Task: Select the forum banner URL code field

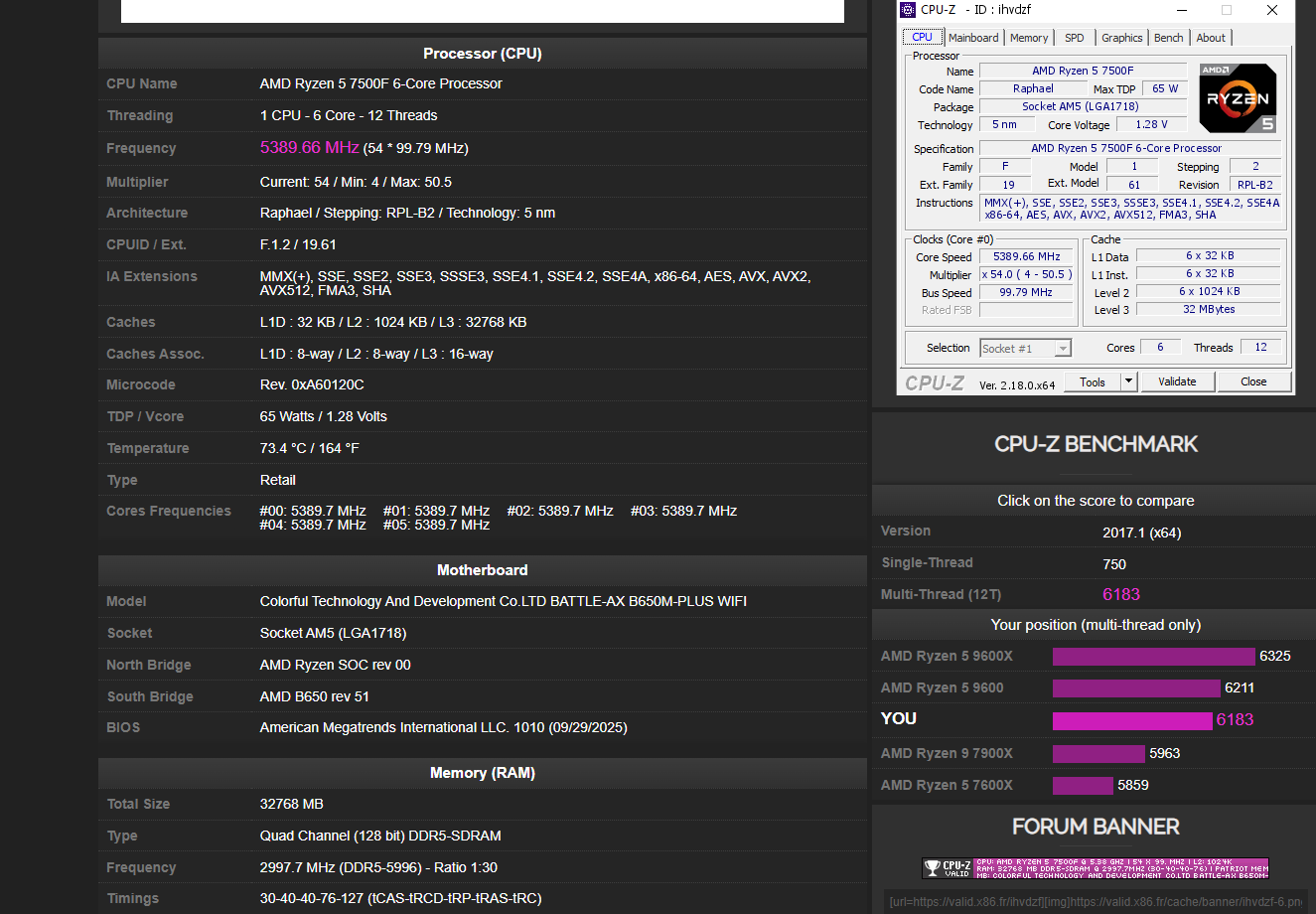Action: pyautogui.click(x=1096, y=902)
